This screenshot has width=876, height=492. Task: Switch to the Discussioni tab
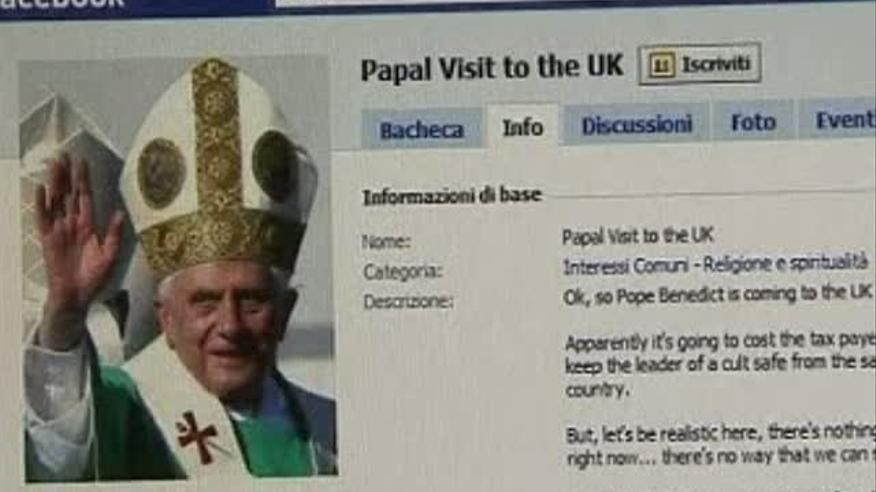[x=636, y=123]
